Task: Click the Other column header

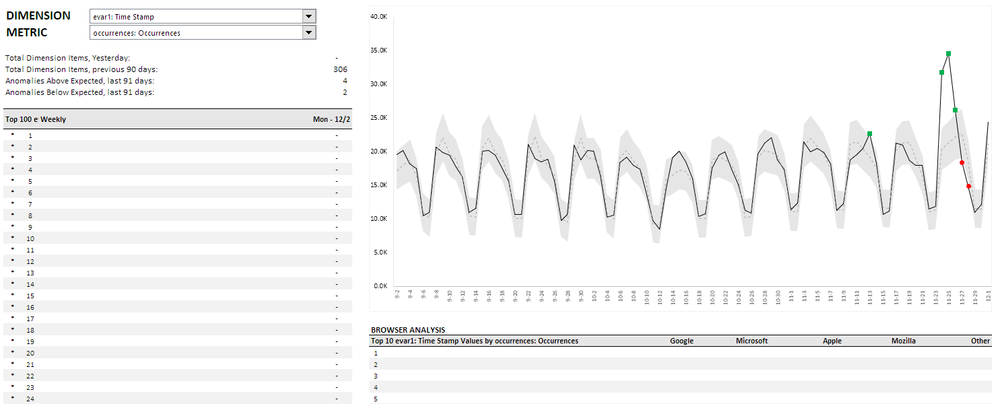Action: click(x=981, y=341)
